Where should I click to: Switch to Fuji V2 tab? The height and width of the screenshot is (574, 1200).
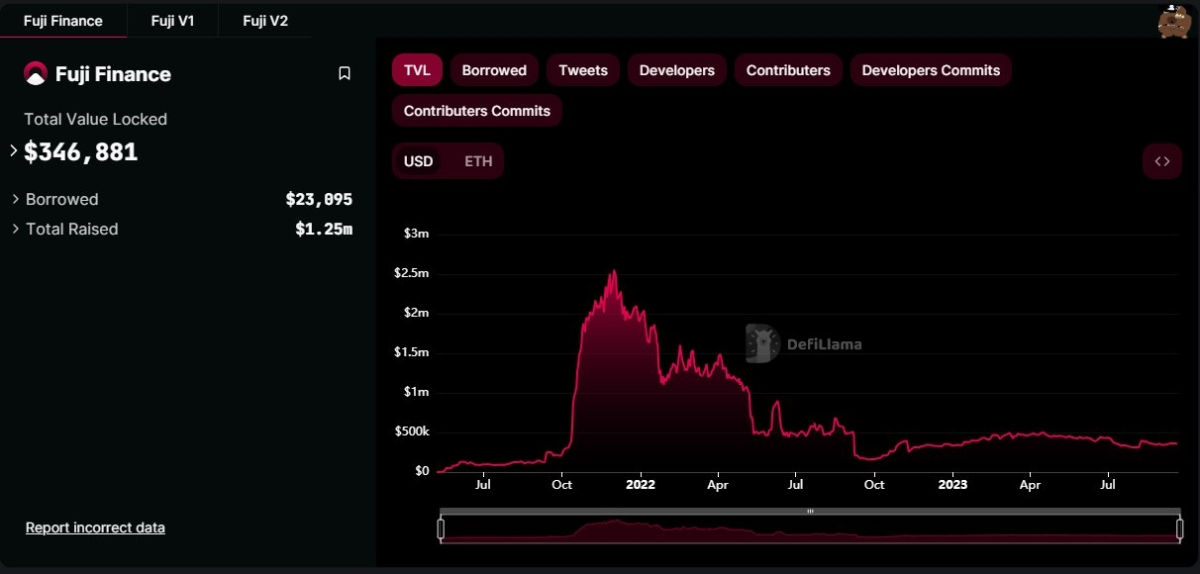point(265,20)
